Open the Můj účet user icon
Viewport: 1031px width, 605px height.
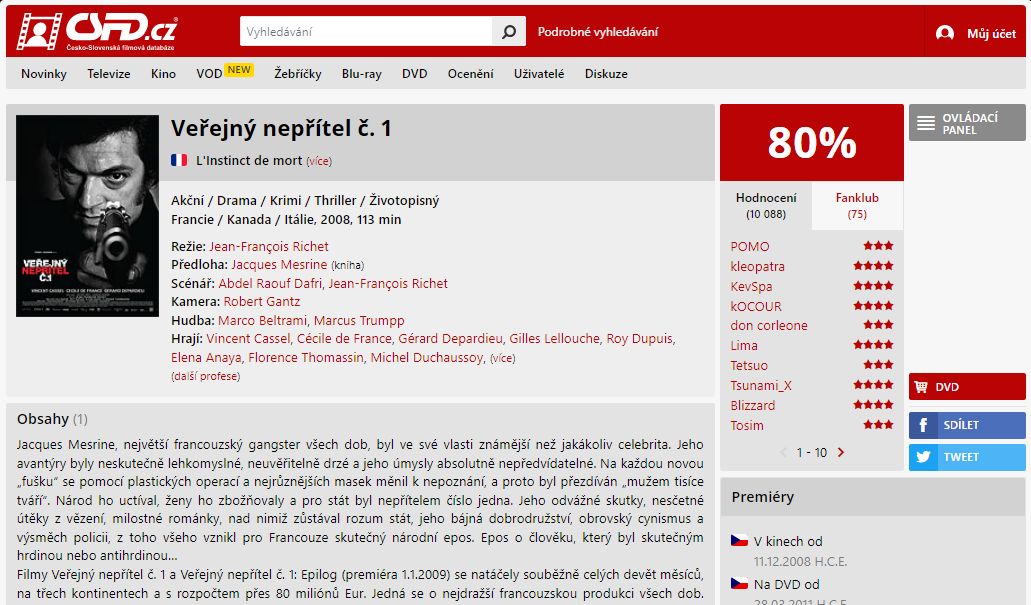(x=944, y=33)
